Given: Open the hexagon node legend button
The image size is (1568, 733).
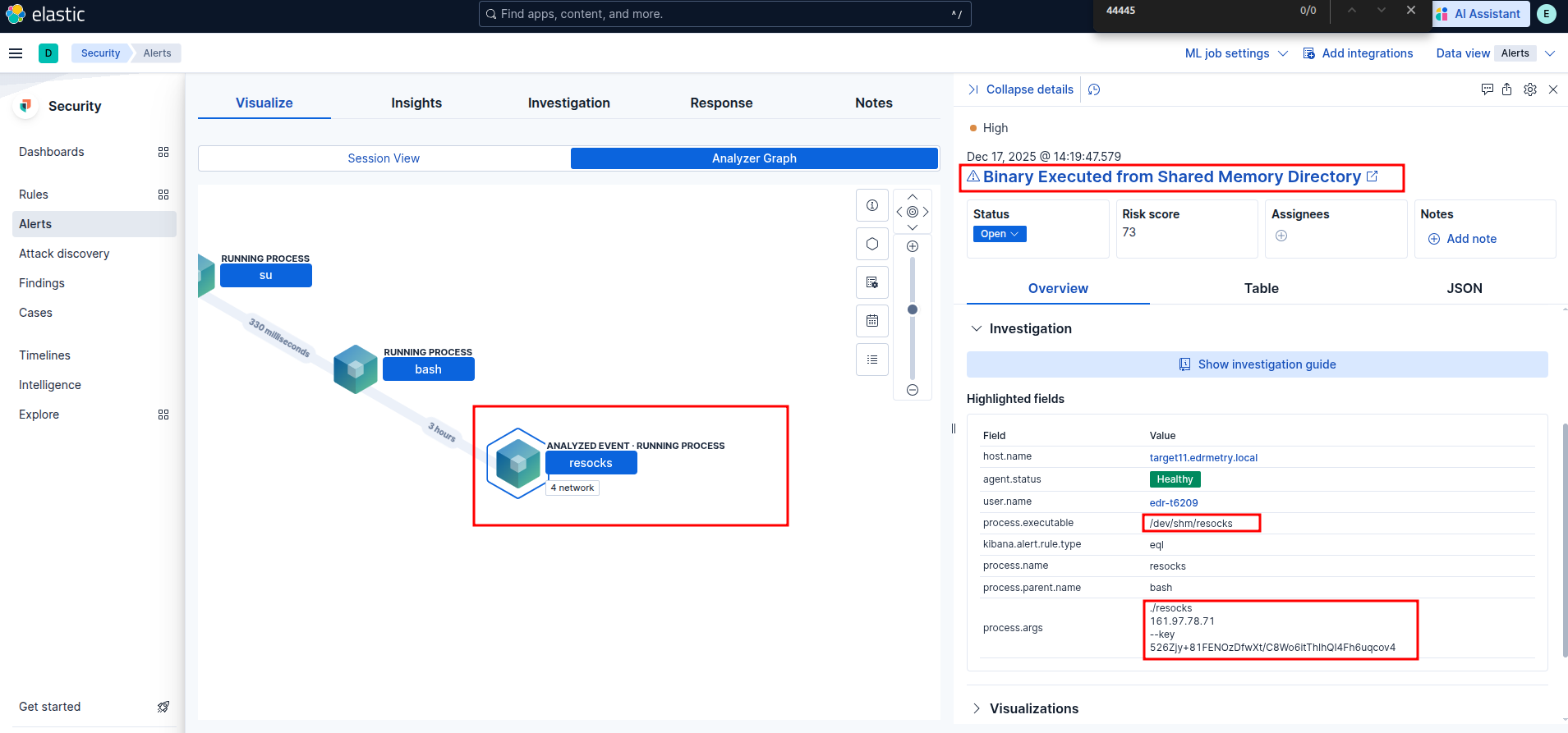Looking at the screenshot, I should (871, 244).
